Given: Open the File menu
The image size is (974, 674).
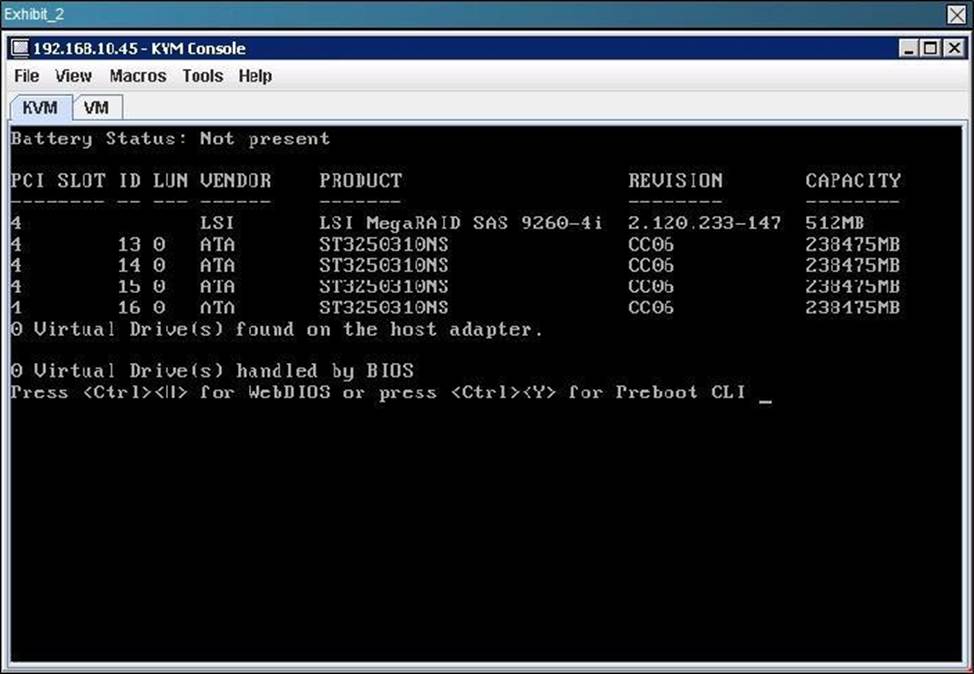Looking at the screenshot, I should coord(27,76).
